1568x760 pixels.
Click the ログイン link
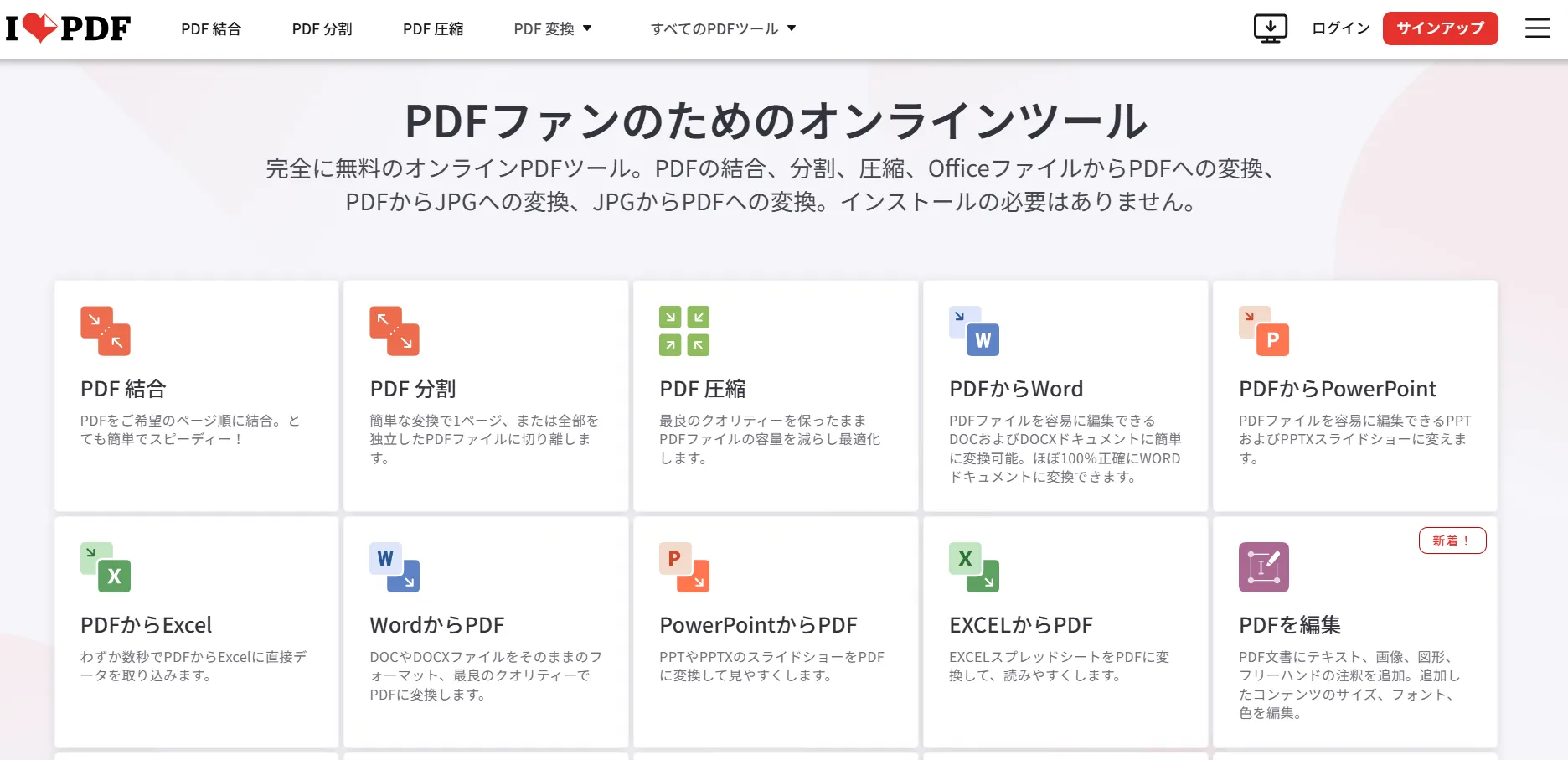click(1340, 28)
